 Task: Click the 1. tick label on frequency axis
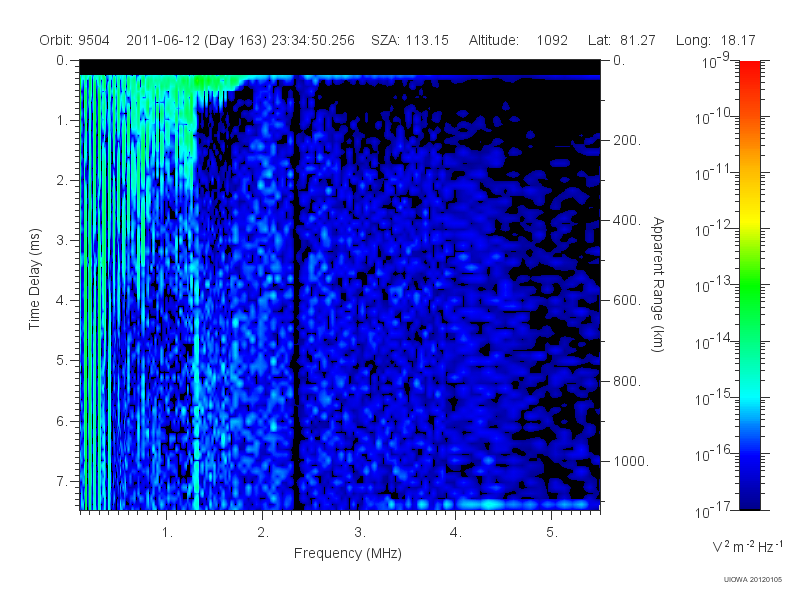(x=167, y=533)
